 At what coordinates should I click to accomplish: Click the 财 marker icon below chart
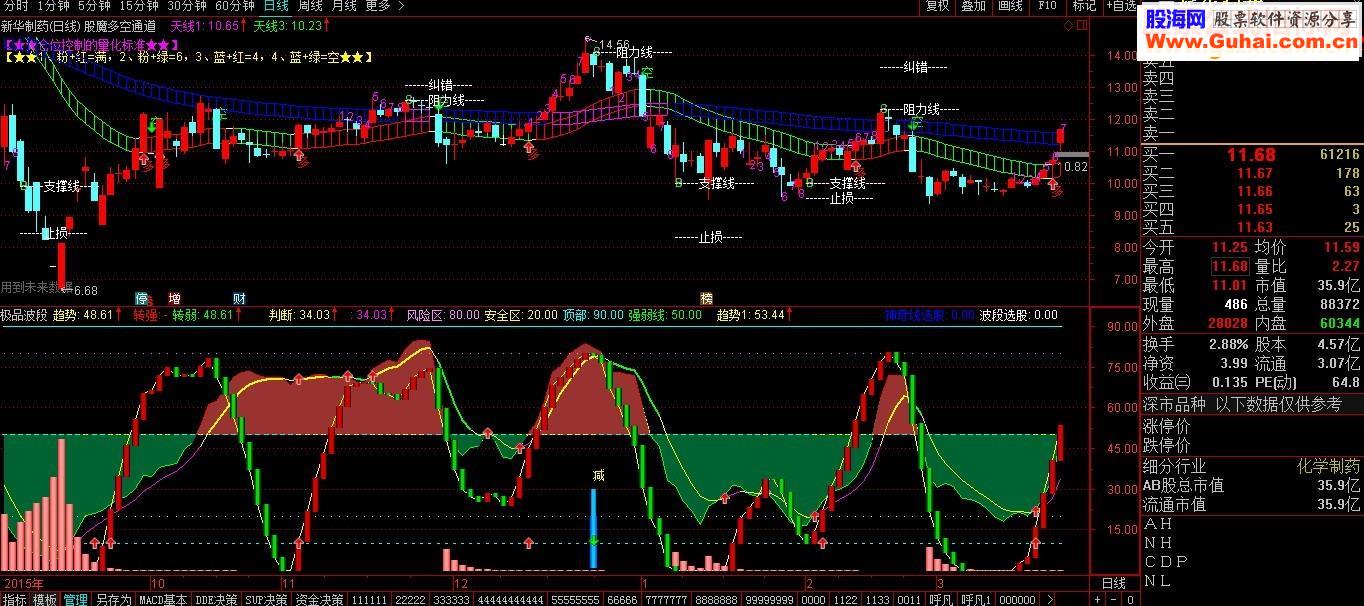(x=240, y=298)
